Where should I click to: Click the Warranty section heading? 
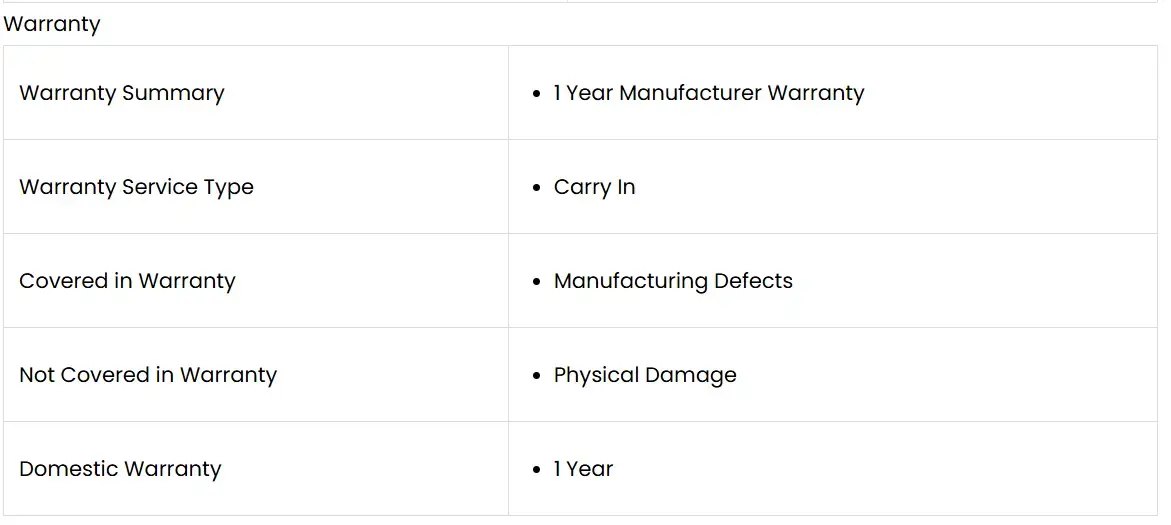pos(52,24)
